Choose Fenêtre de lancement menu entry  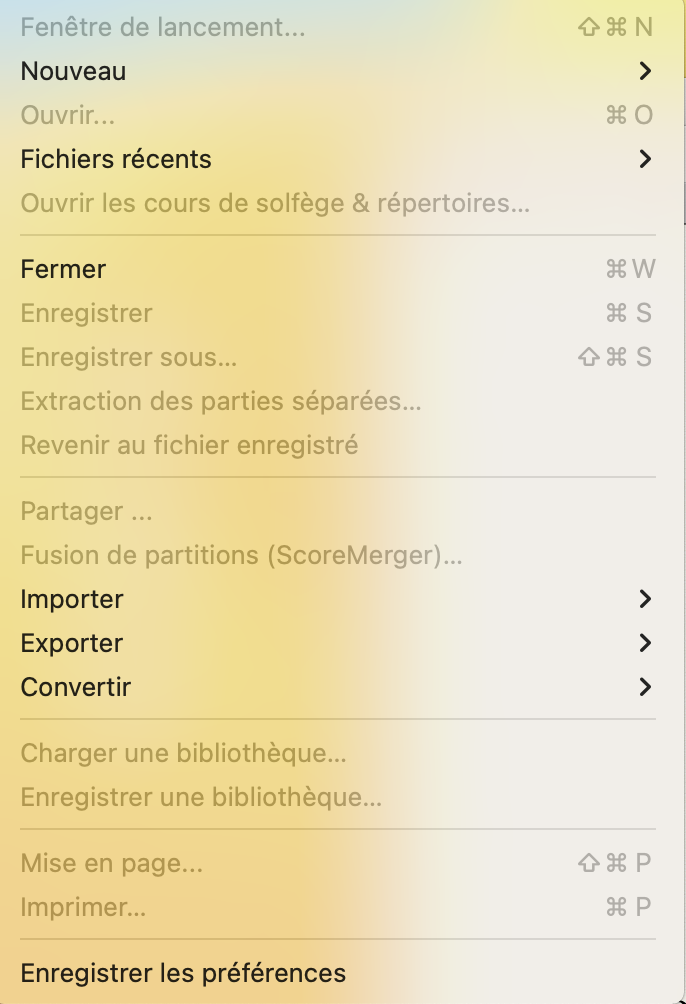163,27
